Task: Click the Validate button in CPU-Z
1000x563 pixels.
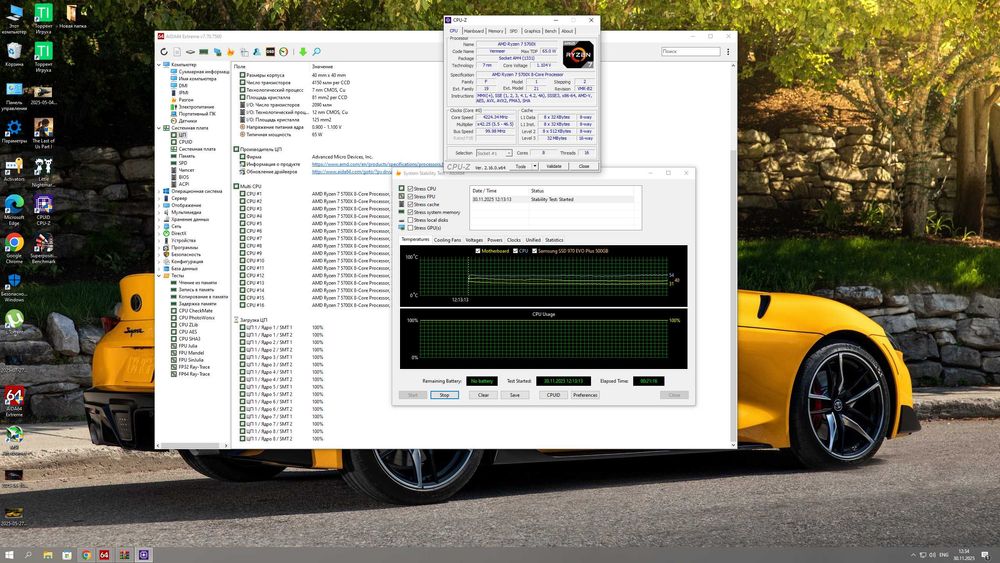Action: [554, 166]
